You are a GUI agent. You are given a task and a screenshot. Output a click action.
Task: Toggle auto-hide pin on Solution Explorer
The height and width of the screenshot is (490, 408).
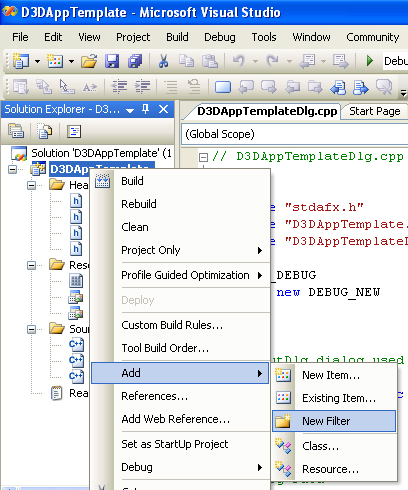[x=146, y=109]
